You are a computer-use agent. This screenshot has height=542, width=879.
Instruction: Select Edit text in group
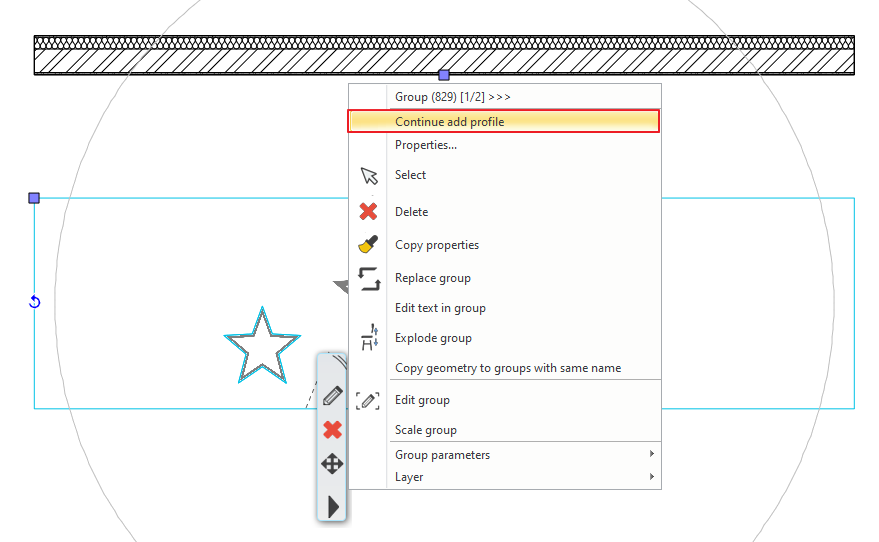click(440, 308)
